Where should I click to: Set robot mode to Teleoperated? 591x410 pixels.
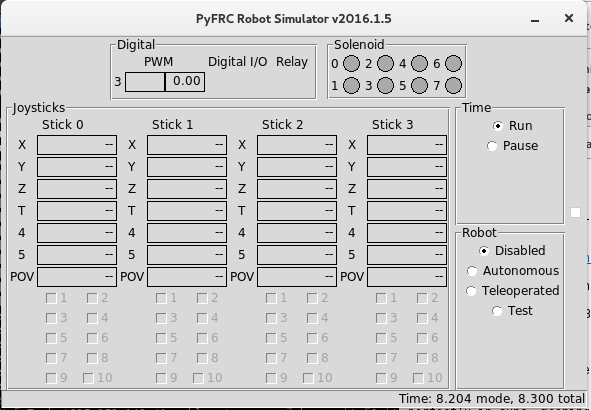coord(471,291)
